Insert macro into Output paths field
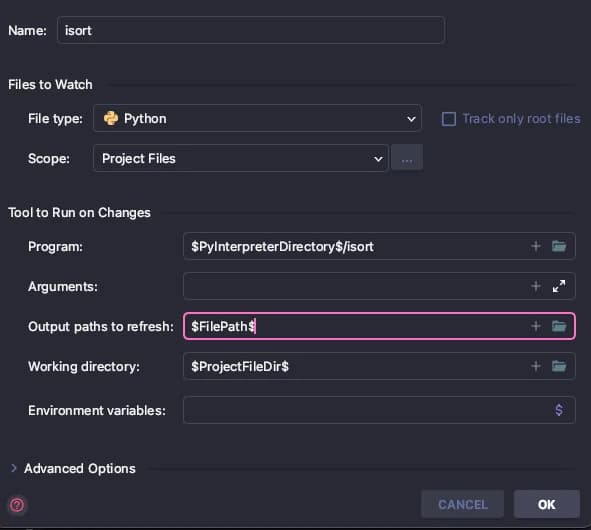 536,326
